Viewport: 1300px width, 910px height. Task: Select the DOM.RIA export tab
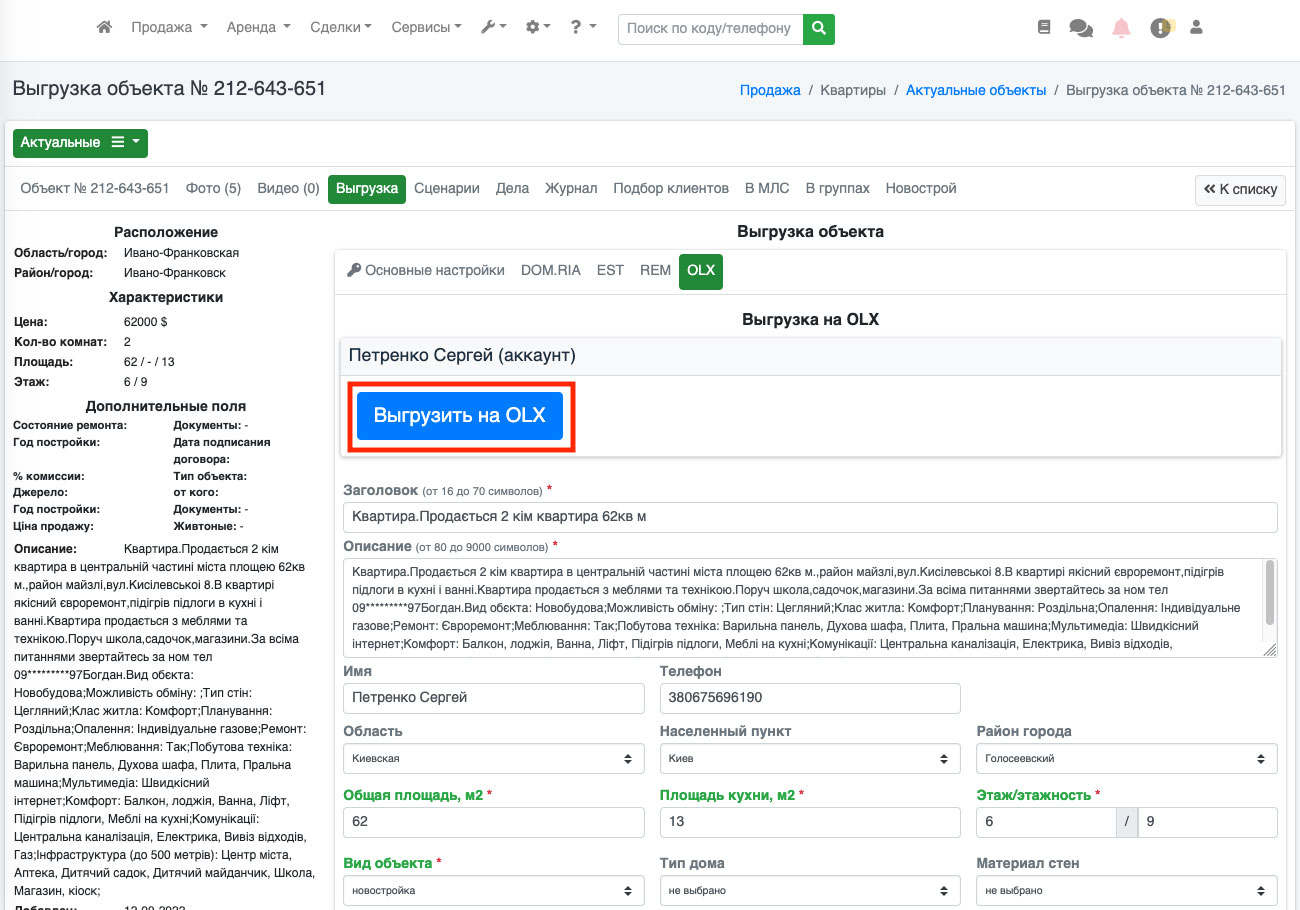550,271
